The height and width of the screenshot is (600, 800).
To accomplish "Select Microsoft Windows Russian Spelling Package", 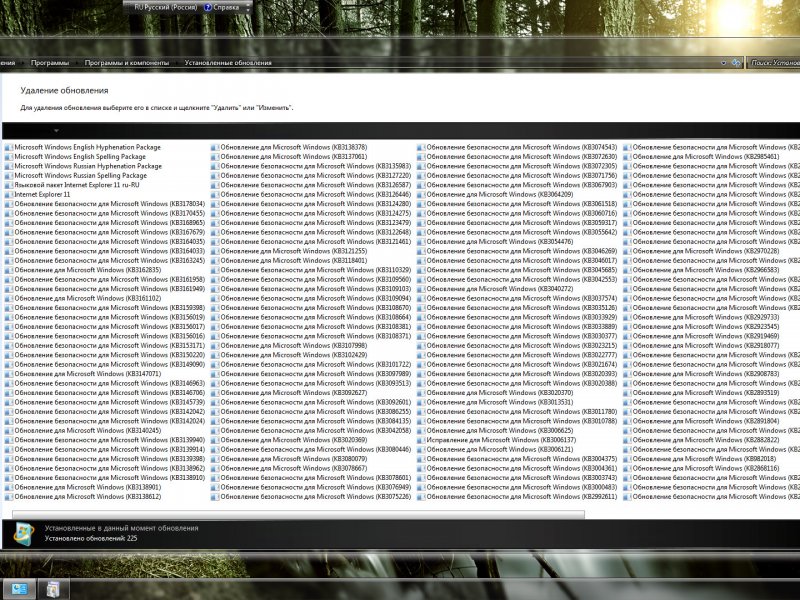I will [81, 176].
